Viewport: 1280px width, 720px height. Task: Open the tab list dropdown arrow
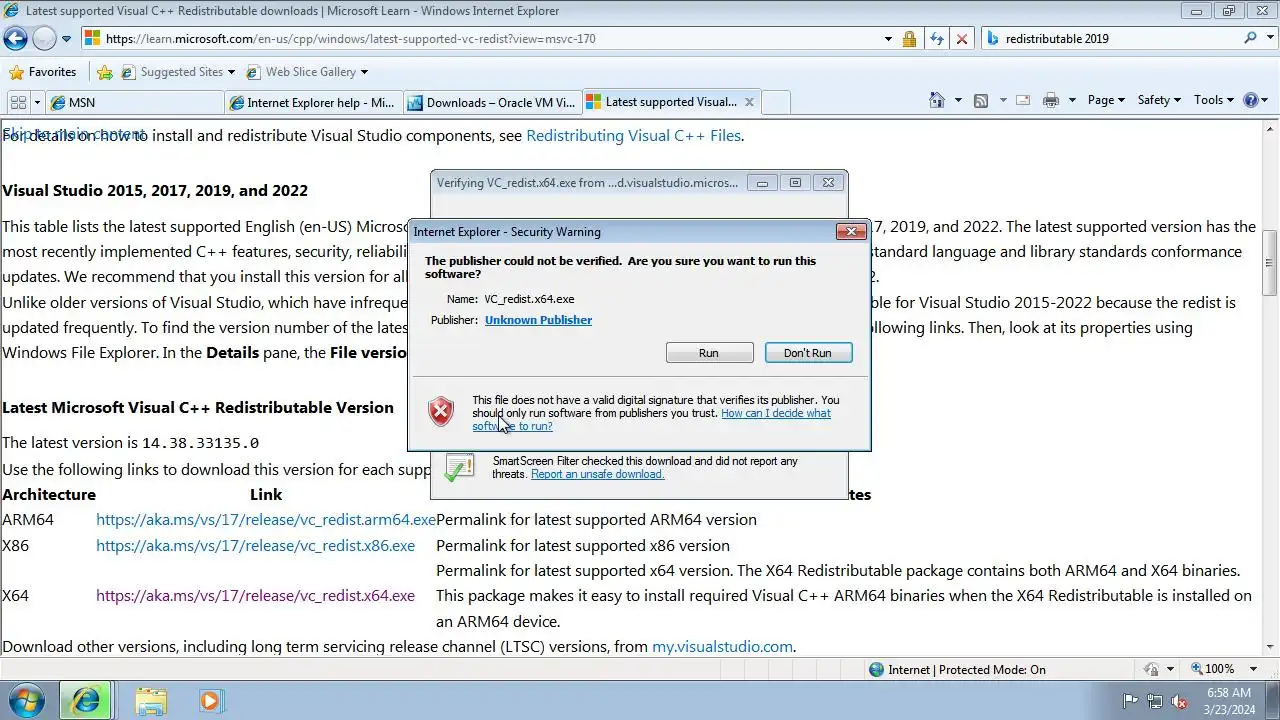coord(37,102)
